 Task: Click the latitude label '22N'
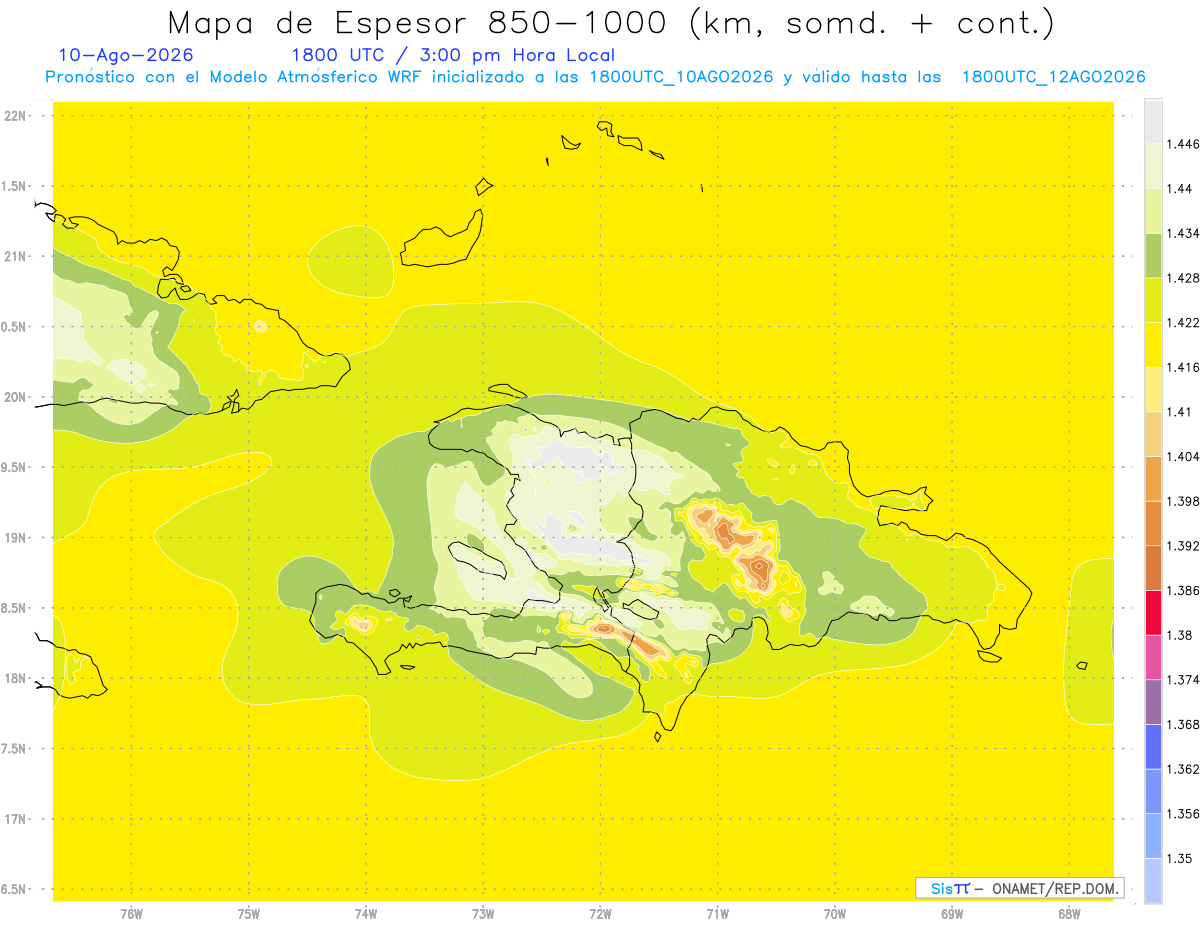click(15, 116)
